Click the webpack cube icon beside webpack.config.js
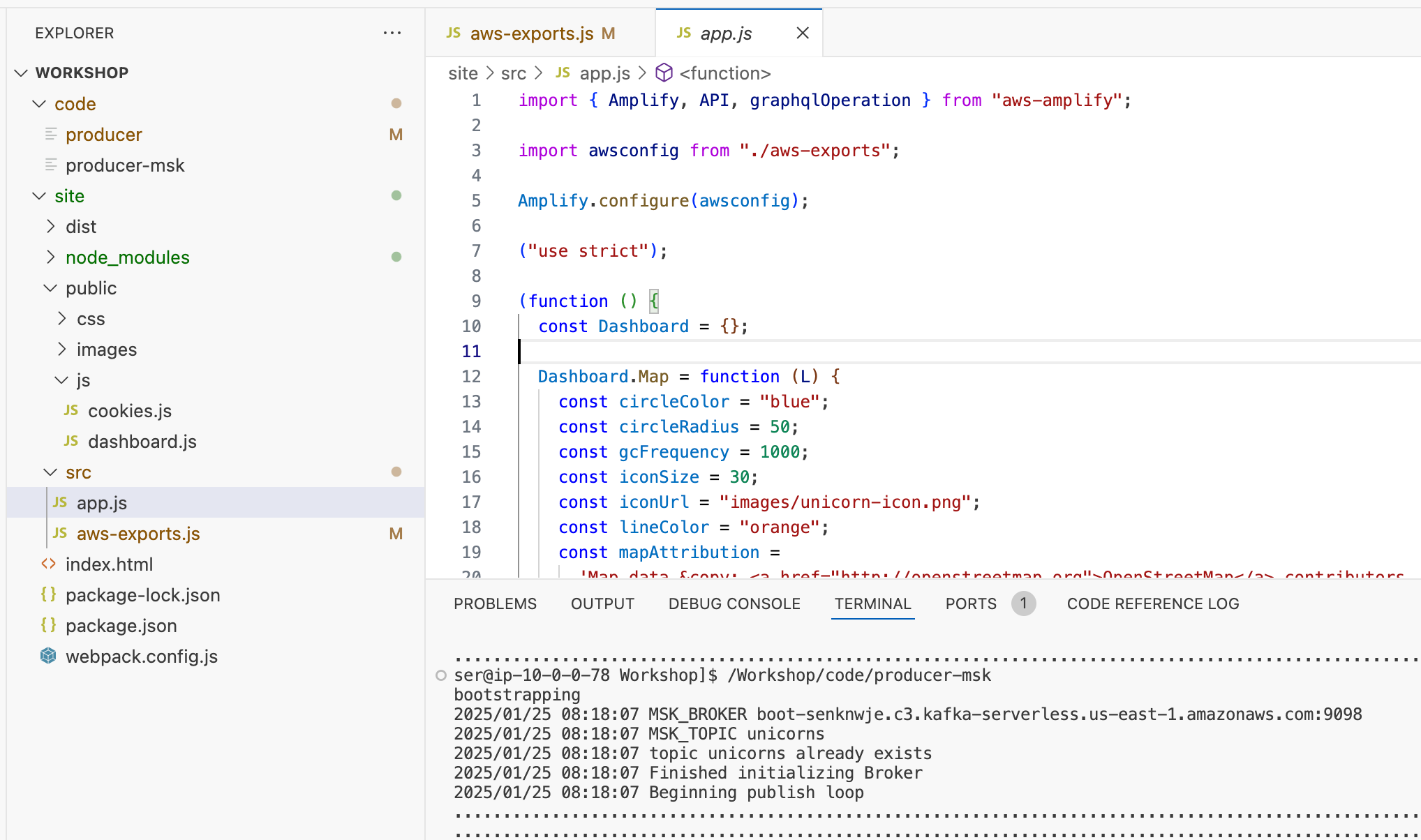Screen dimensions: 1421x840 [x=48, y=656]
